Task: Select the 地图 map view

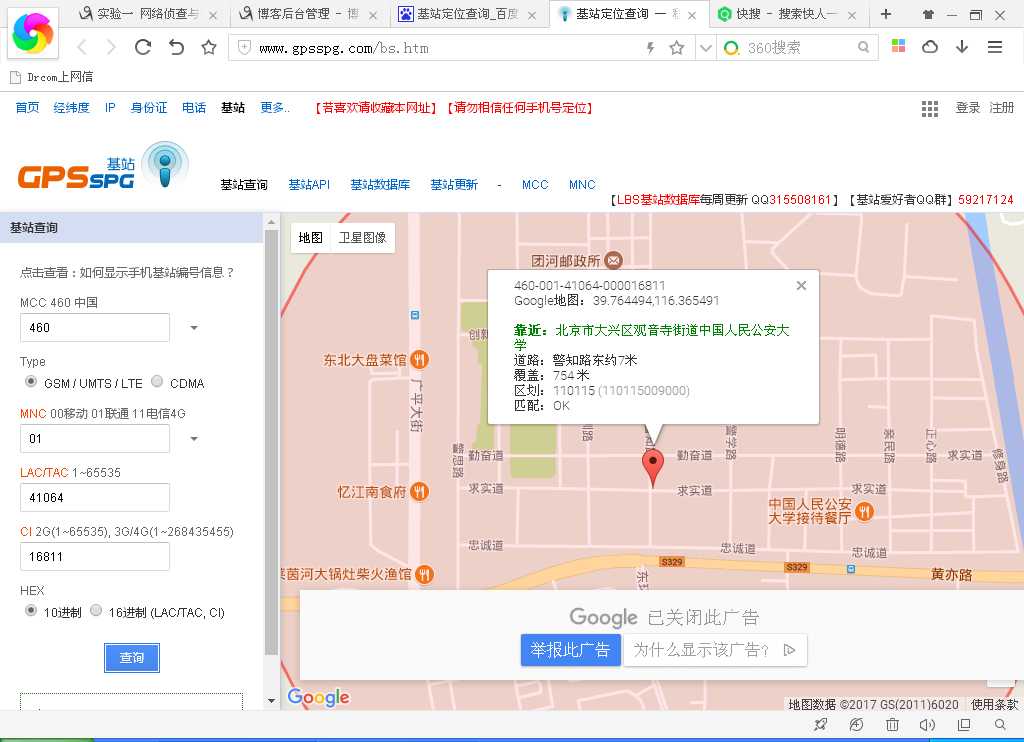Action: coord(311,238)
